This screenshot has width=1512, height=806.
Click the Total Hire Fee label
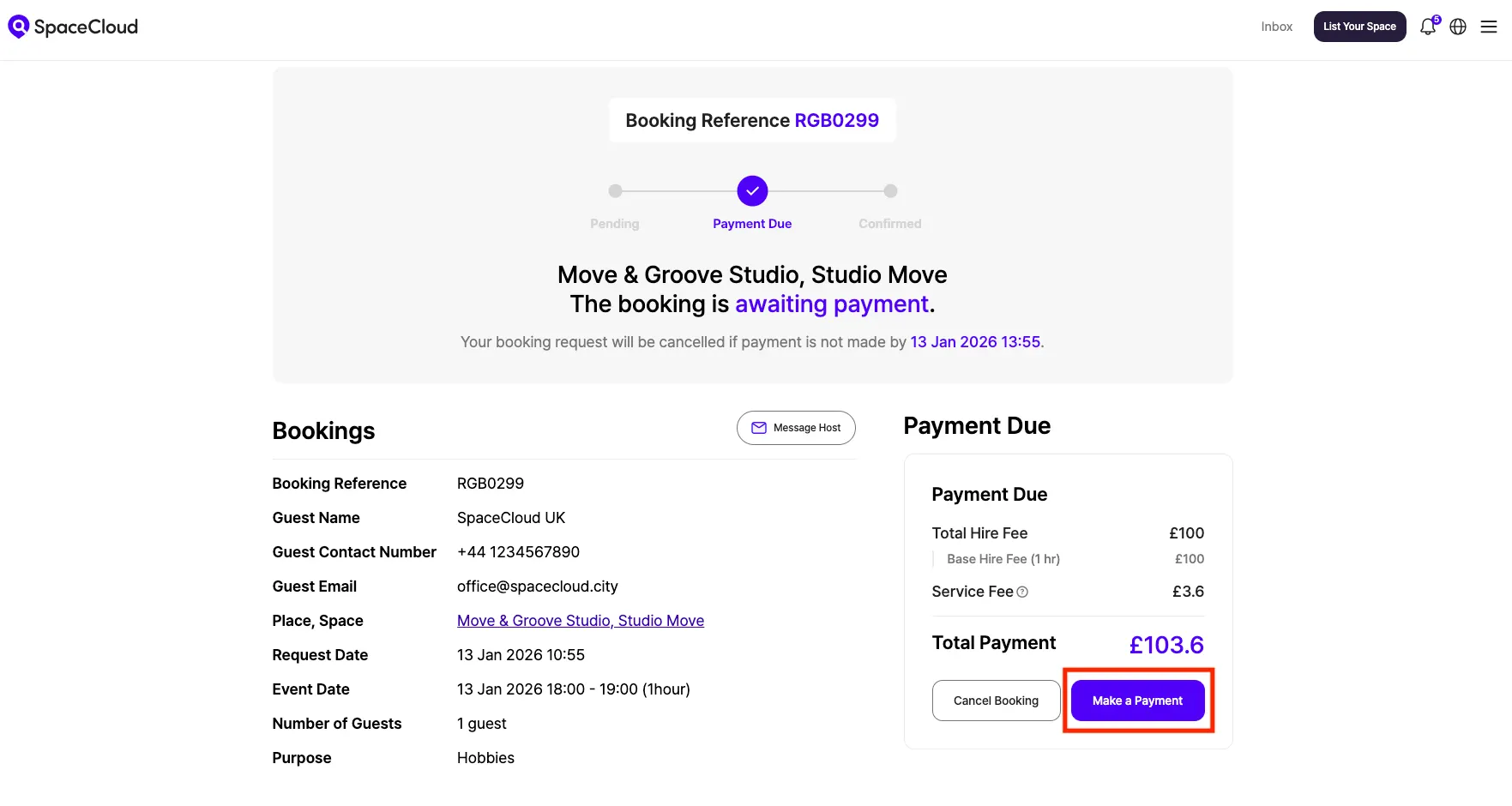coord(979,533)
